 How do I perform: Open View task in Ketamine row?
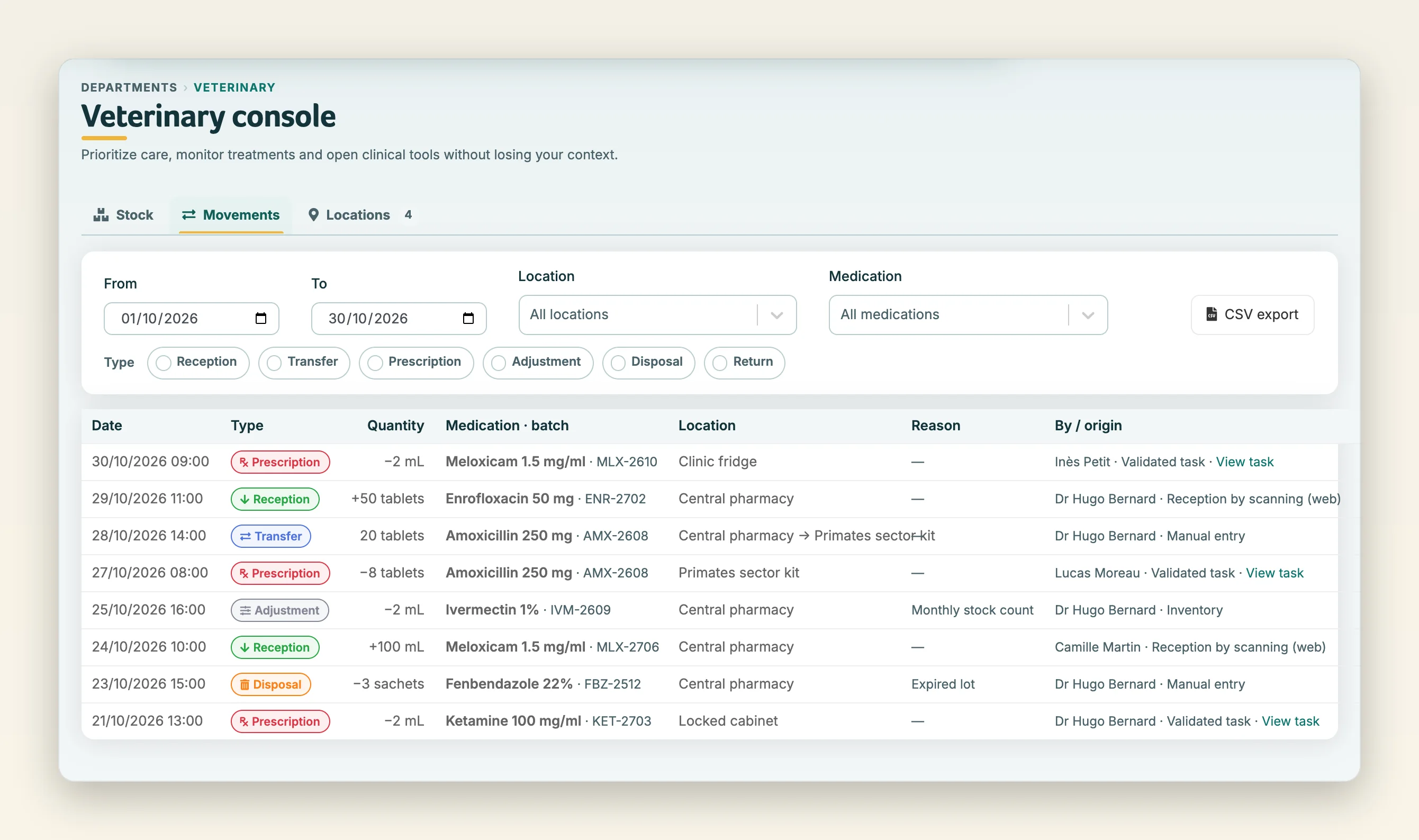coord(1290,721)
